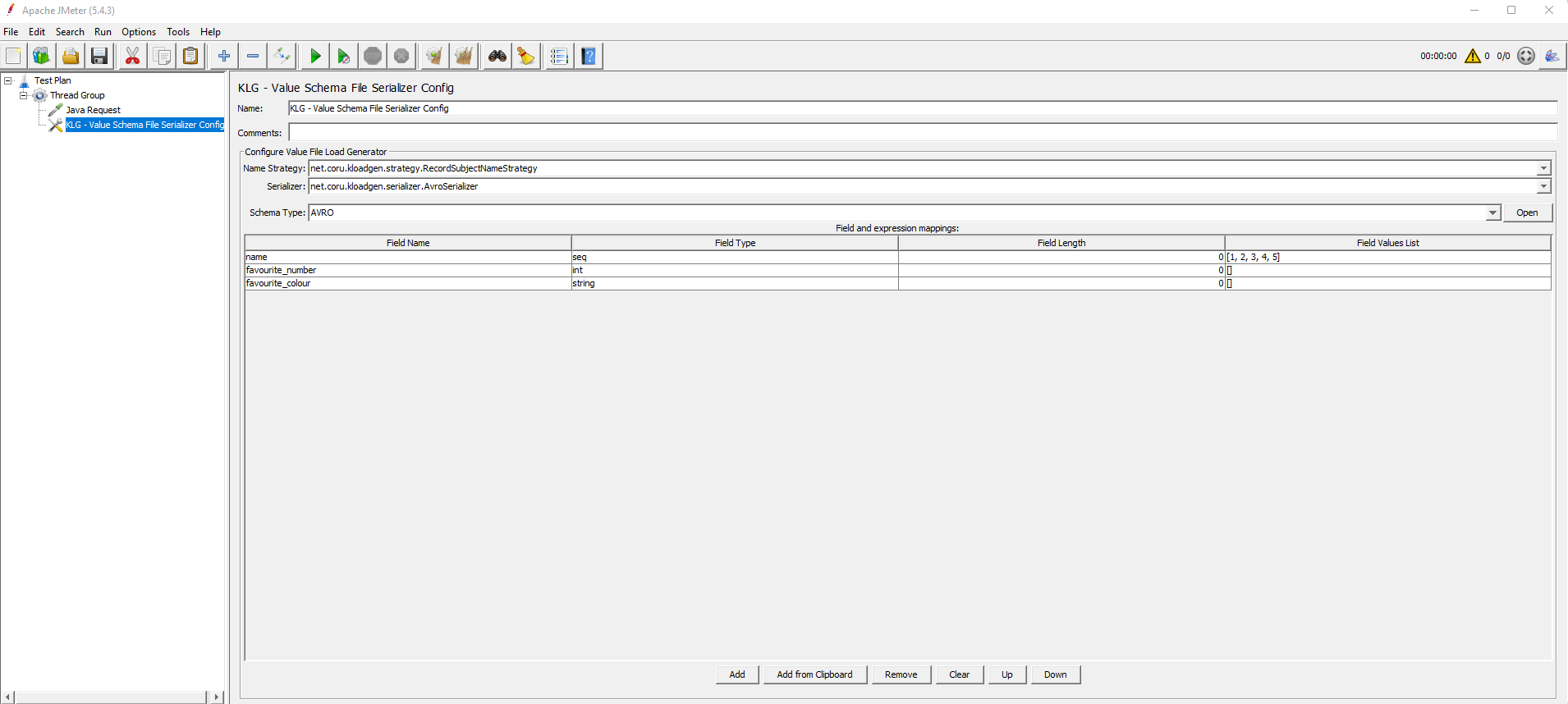The width and height of the screenshot is (1568, 704).
Task: Click the Comments input field
Action: click(922, 132)
